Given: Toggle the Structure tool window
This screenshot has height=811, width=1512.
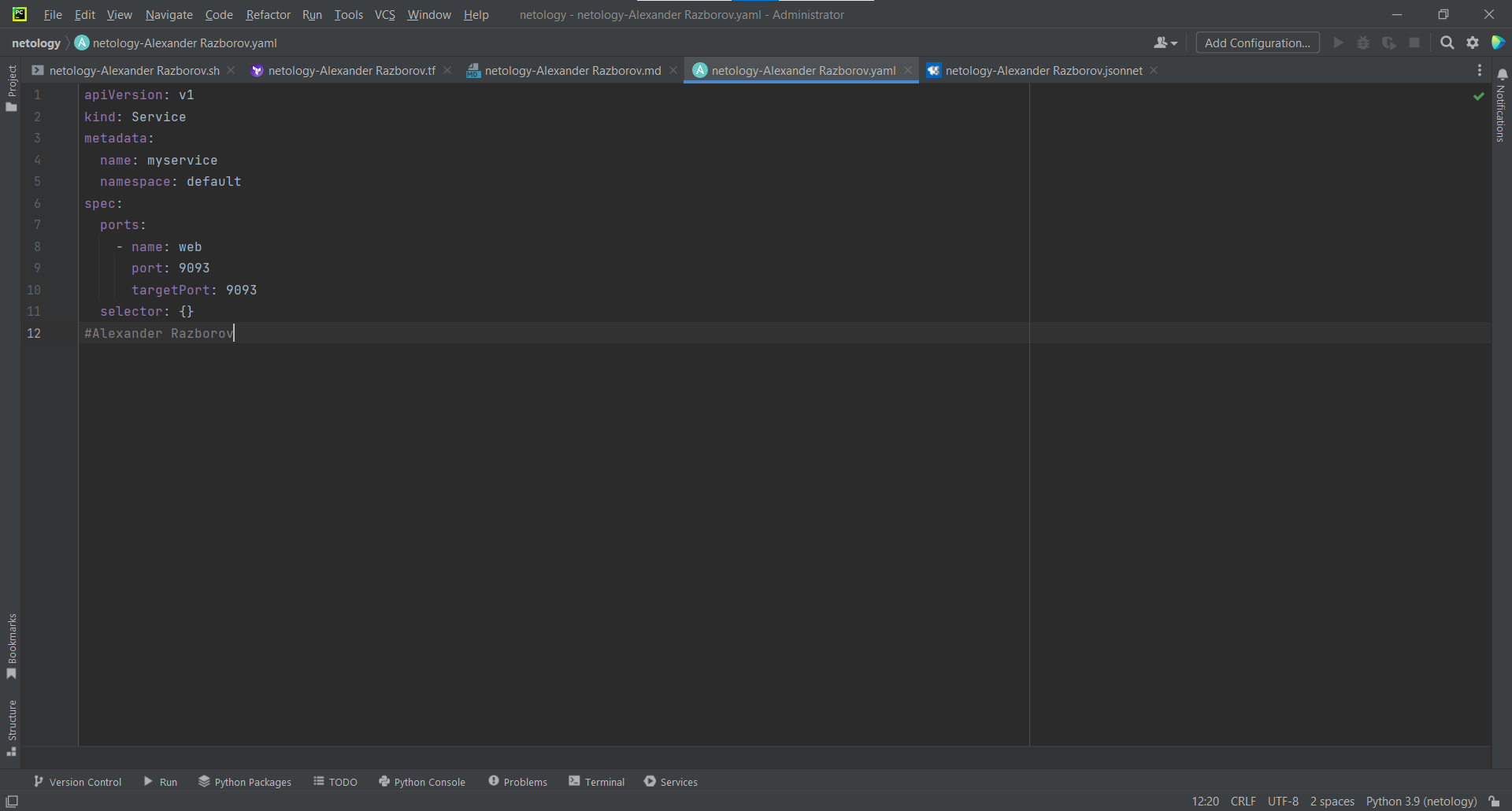Looking at the screenshot, I should tap(12, 721).
